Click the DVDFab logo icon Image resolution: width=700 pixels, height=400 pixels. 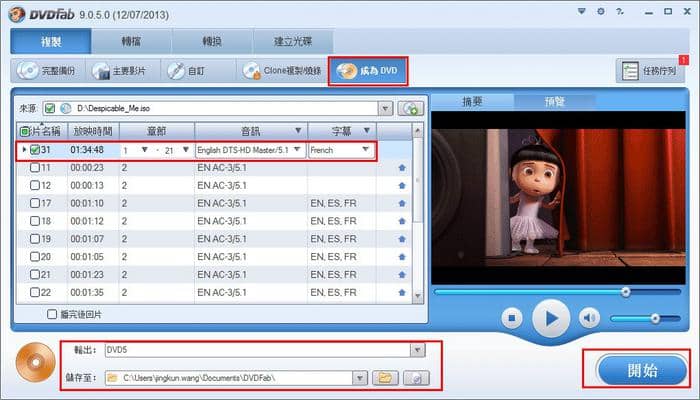point(17,14)
